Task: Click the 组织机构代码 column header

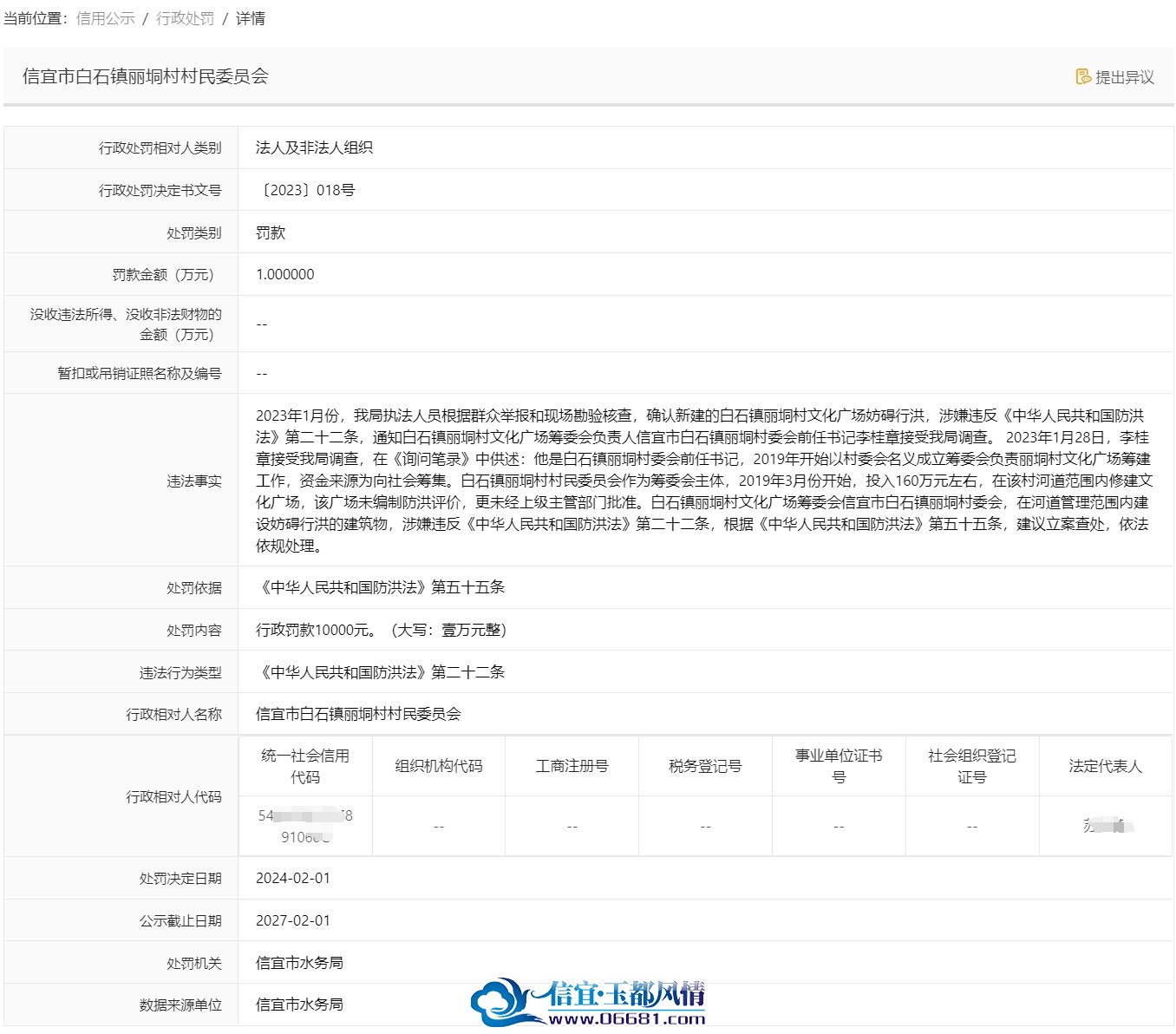Action: pos(439,766)
